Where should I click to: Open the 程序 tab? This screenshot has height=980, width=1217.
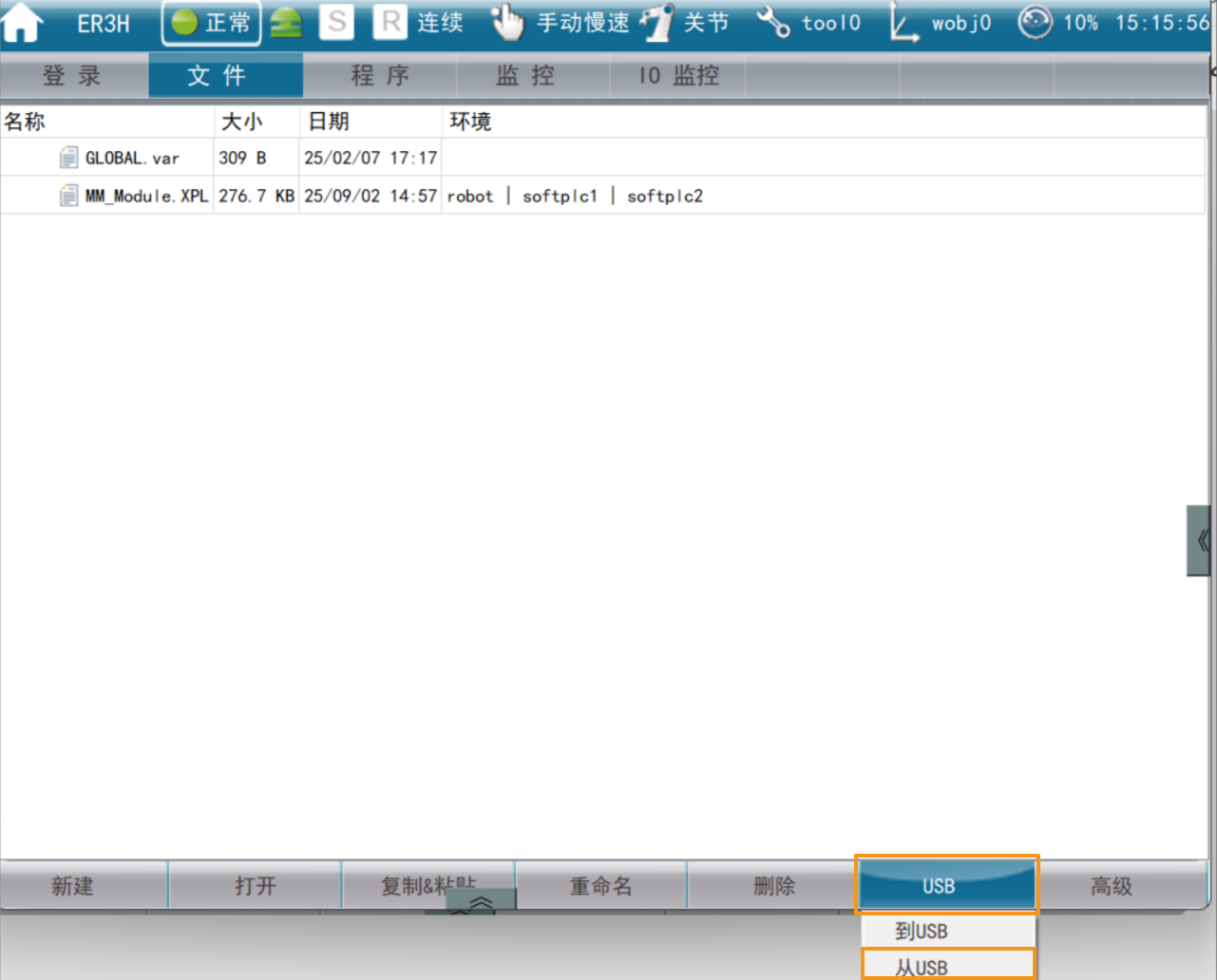coord(380,76)
